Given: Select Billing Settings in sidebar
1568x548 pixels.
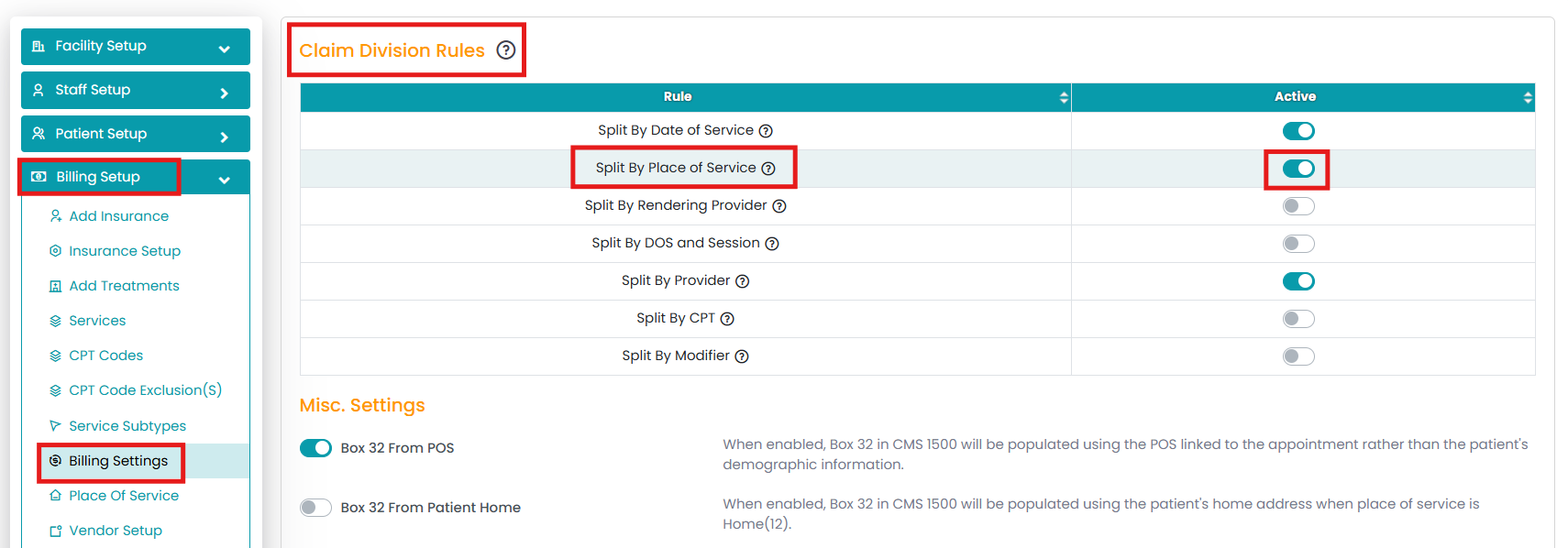Looking at the screenshot, I should coord(118,461).
